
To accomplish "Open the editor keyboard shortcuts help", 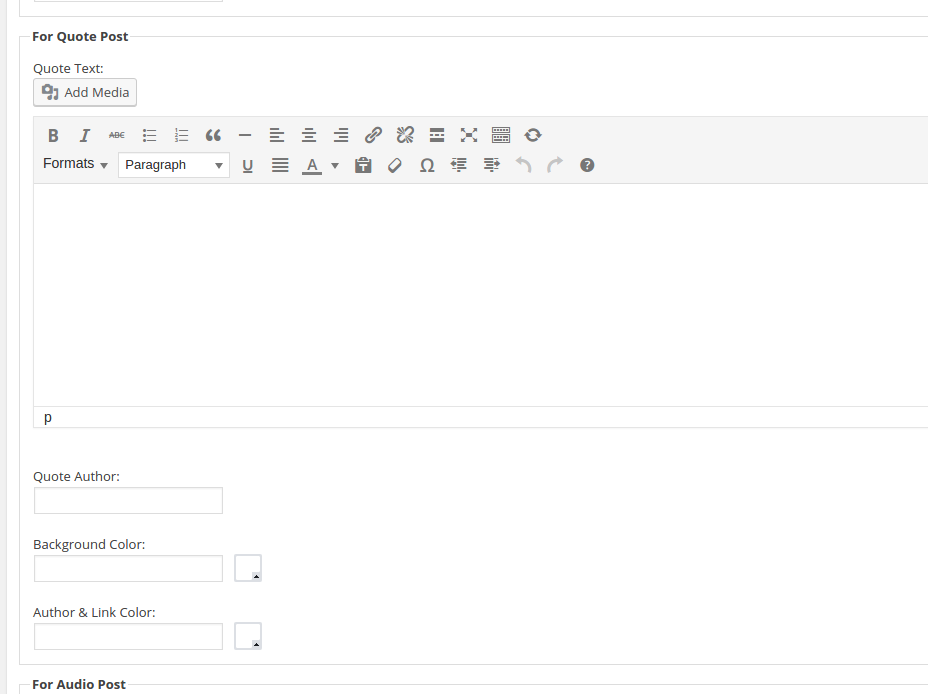I will (x=587, y=166).
